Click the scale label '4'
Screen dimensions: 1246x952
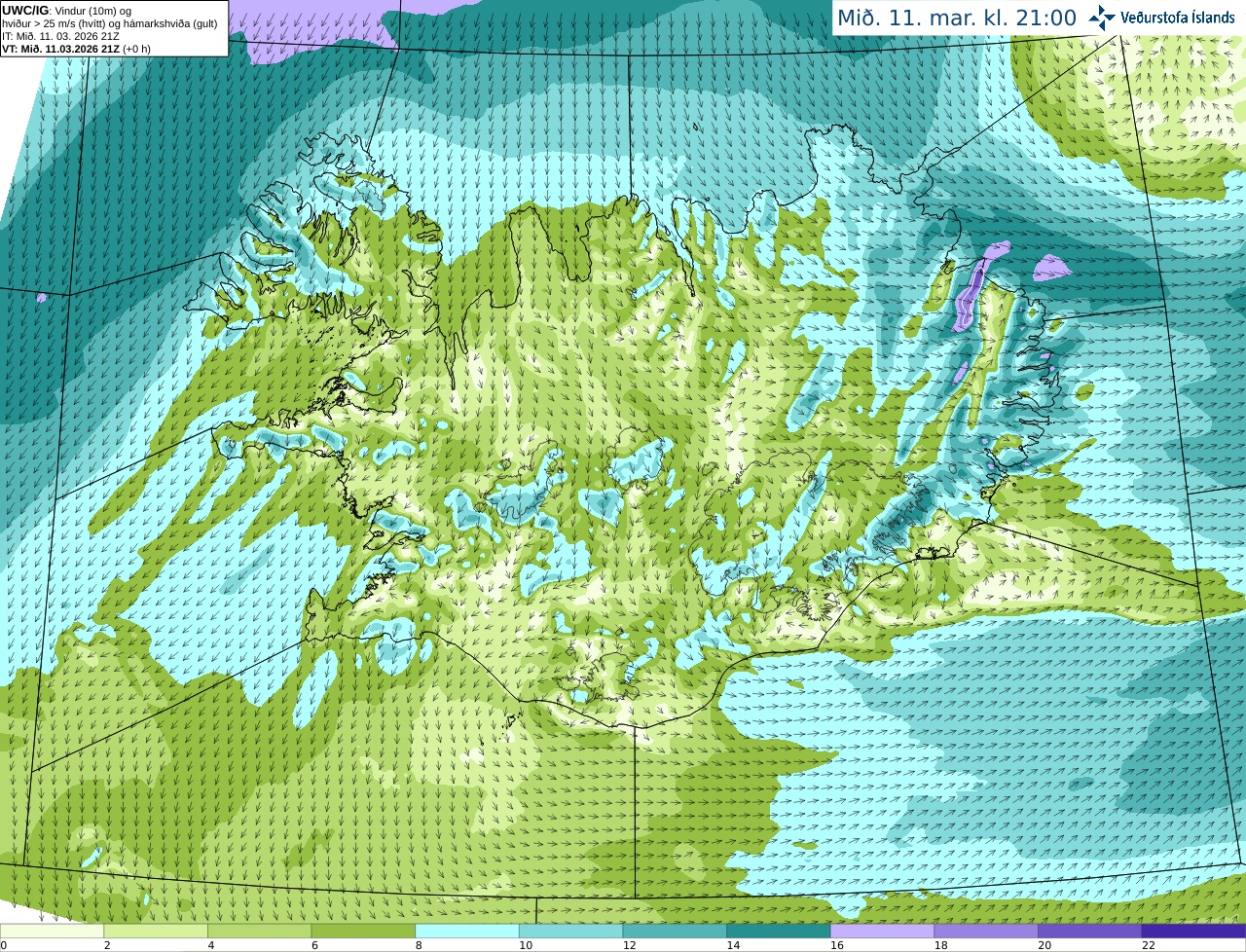point(211,945)
